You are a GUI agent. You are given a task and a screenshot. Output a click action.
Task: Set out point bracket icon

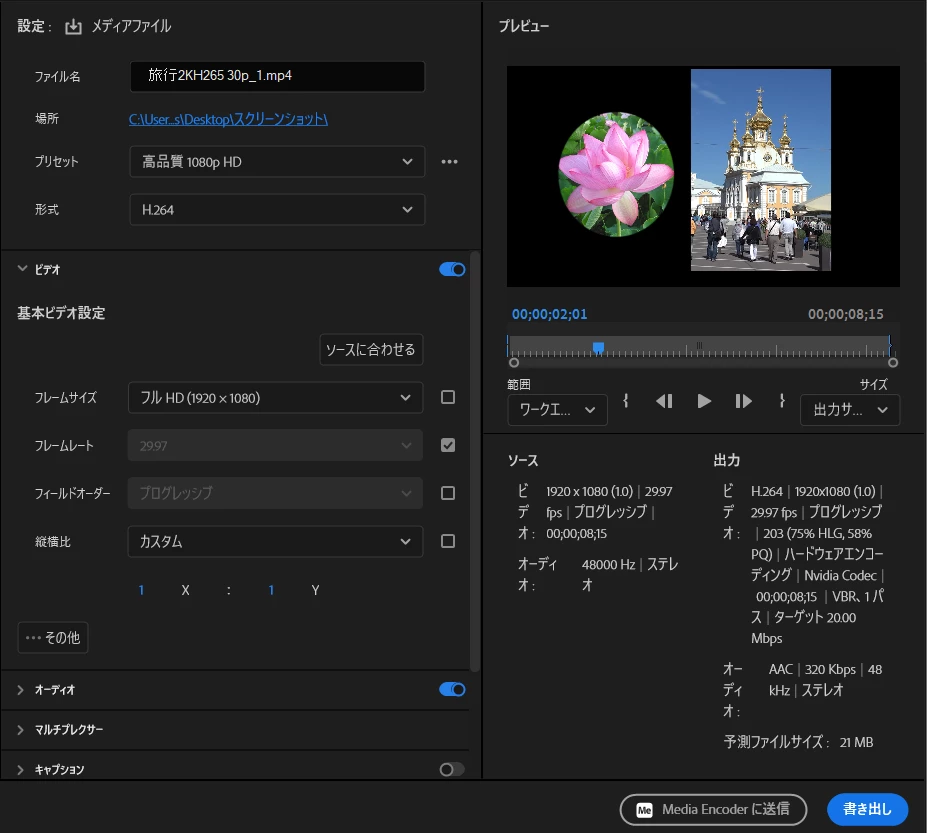(x=782, y=401)
